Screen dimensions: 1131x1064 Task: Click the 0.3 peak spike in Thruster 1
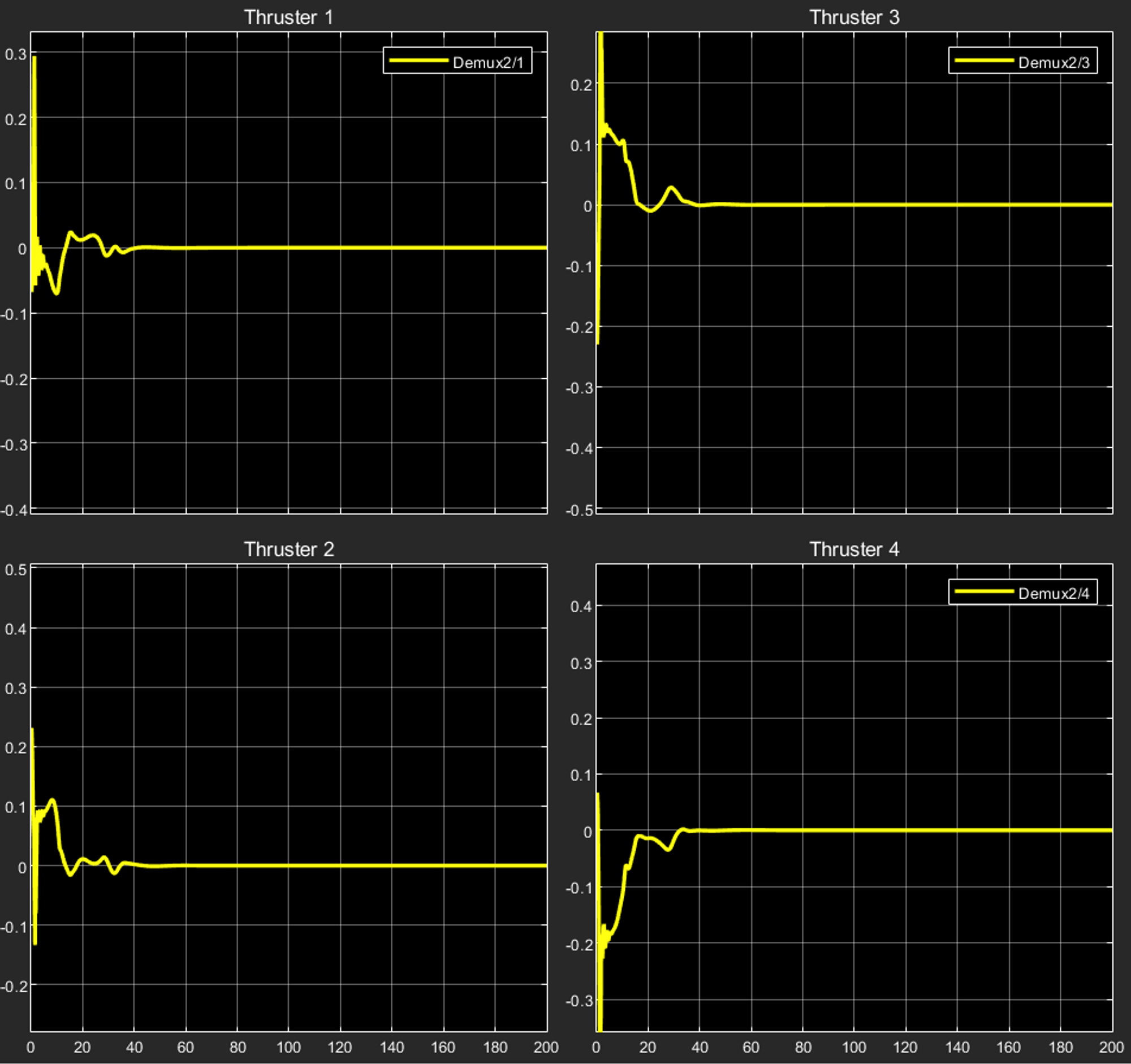34,59
